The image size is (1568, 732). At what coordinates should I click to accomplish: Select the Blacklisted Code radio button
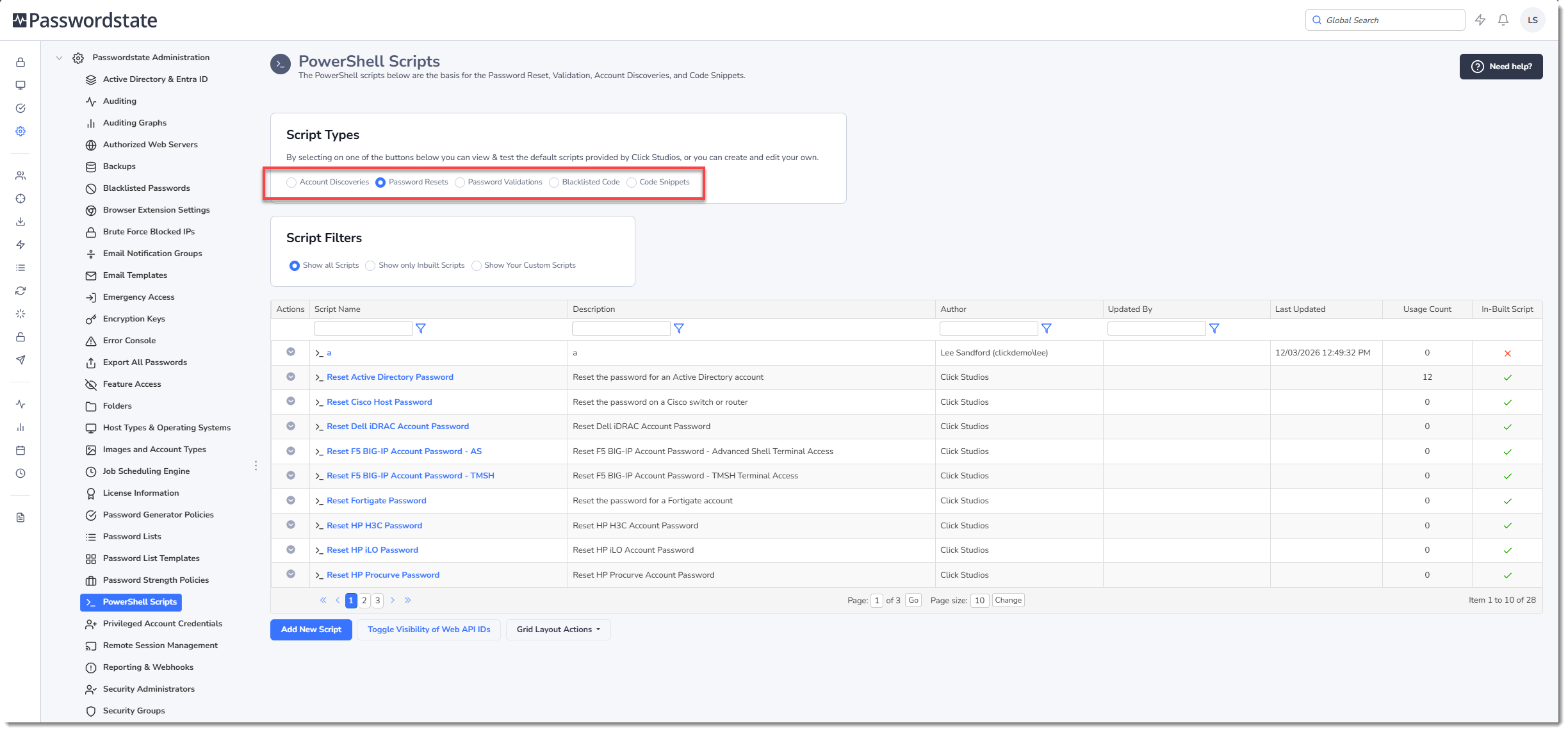[x=554, y=183]
